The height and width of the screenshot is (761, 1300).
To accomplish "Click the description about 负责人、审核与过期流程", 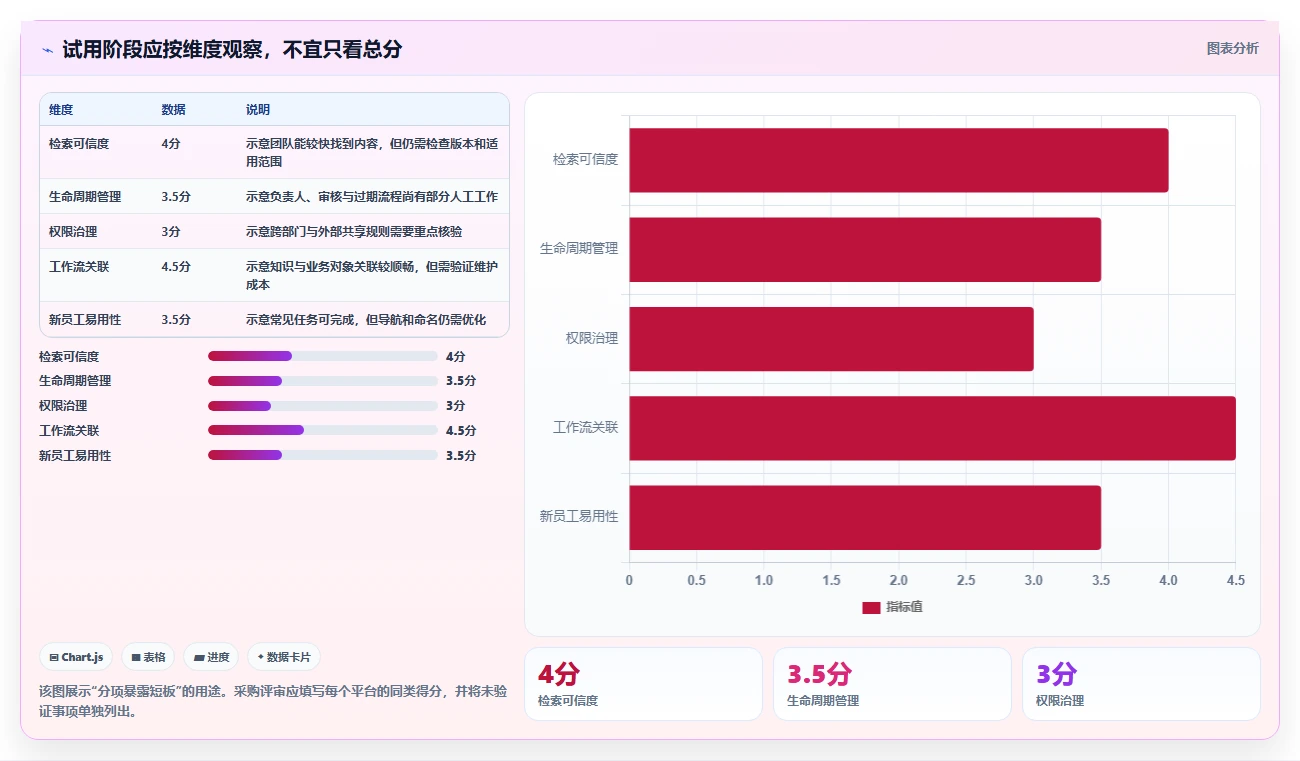I will point(372,196).
